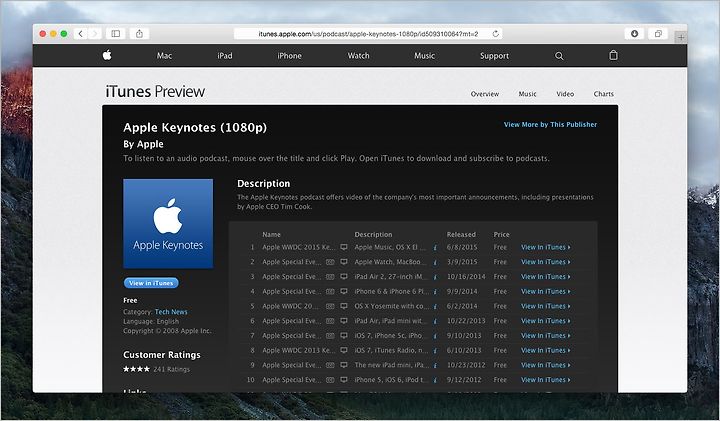Click the Apple Keynotes podcast artwork
The image size is (720, 421).
coord(168,224)
